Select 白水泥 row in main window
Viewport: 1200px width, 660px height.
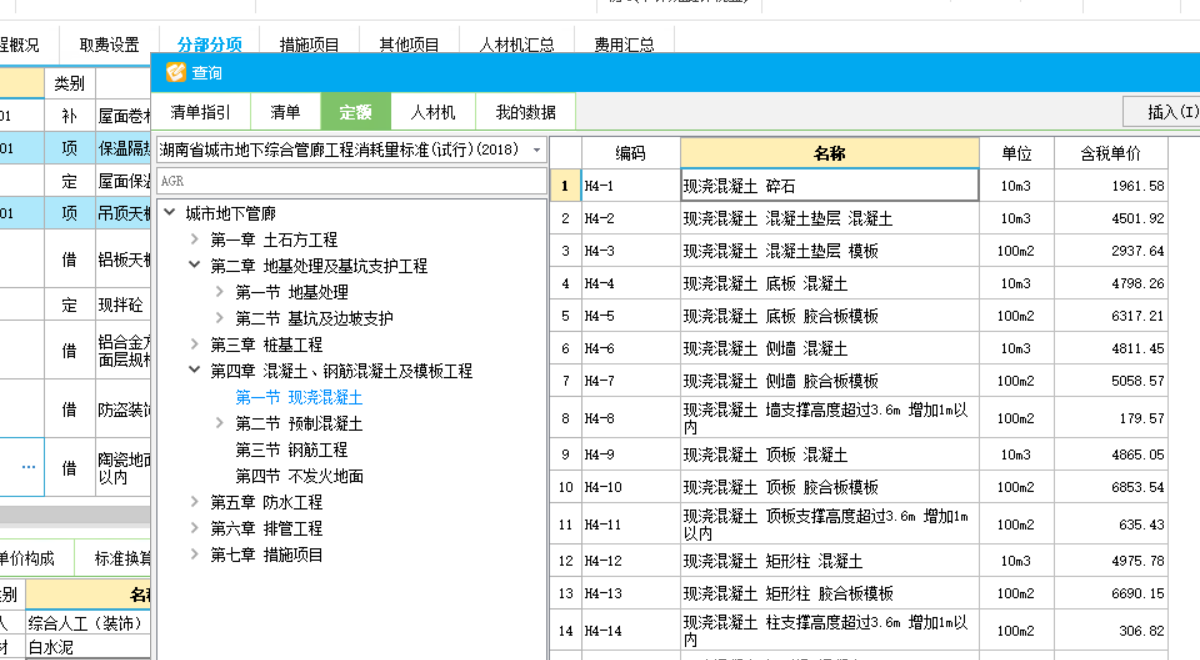75,647
